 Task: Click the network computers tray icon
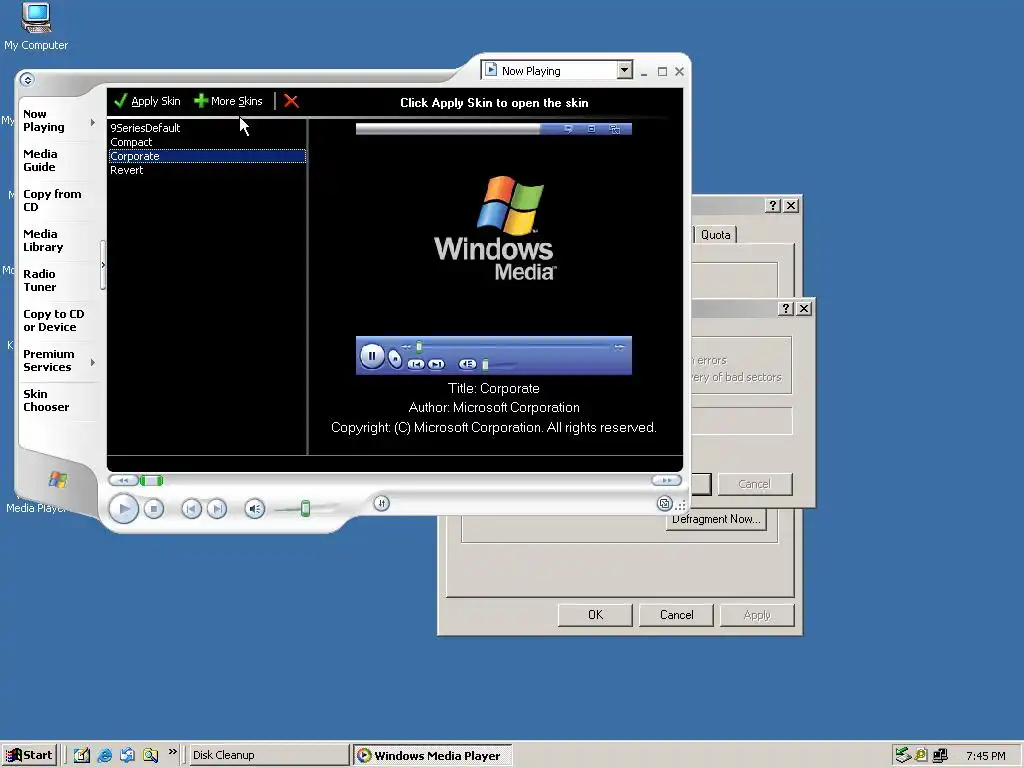[940, 756]
